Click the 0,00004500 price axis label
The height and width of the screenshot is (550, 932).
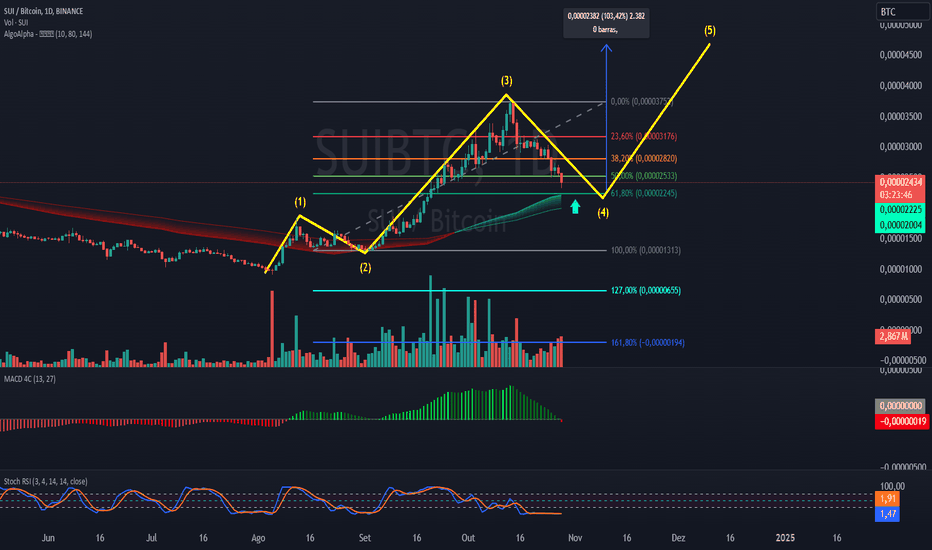click(900, 55)
